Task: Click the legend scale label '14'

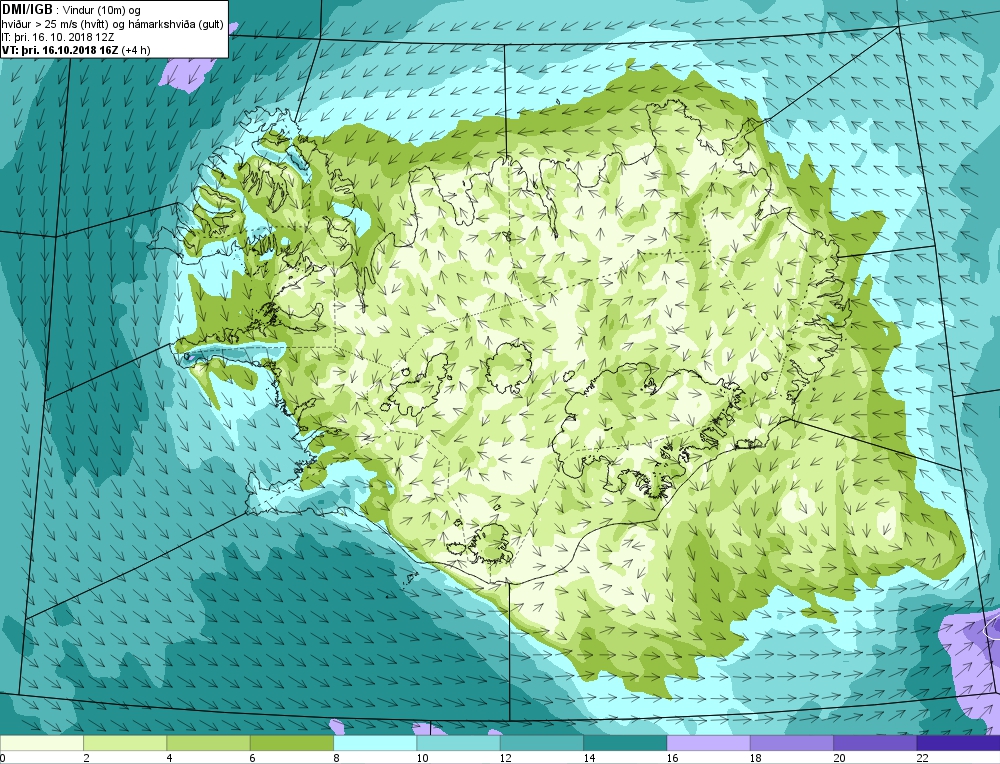Action: pyautogui.click(x=589, y=758)
